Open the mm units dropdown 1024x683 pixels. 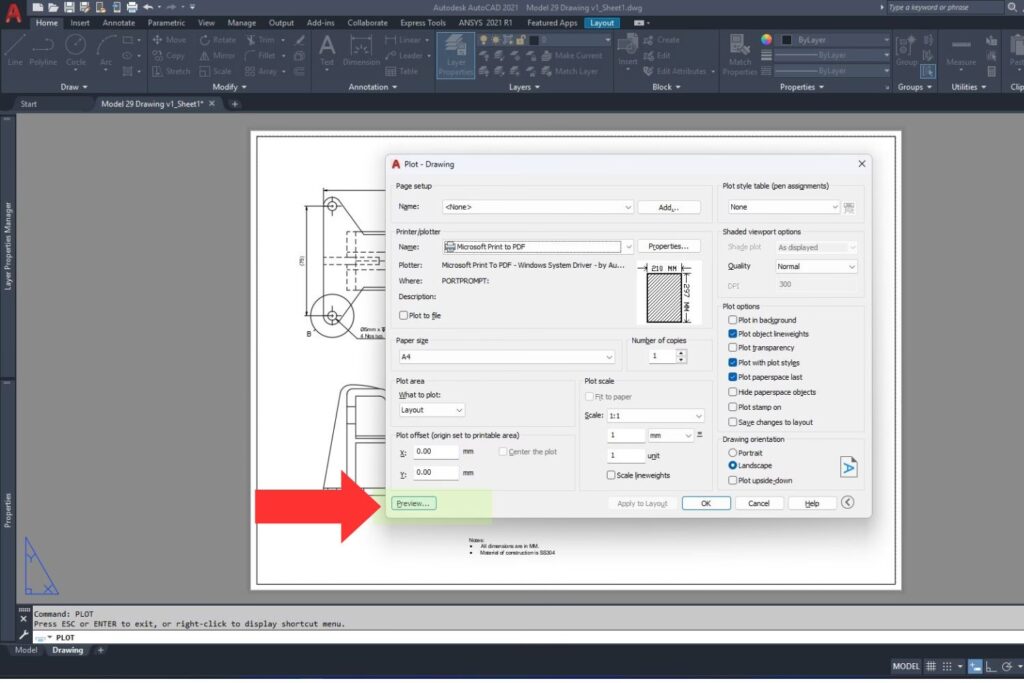pos(670,436)
